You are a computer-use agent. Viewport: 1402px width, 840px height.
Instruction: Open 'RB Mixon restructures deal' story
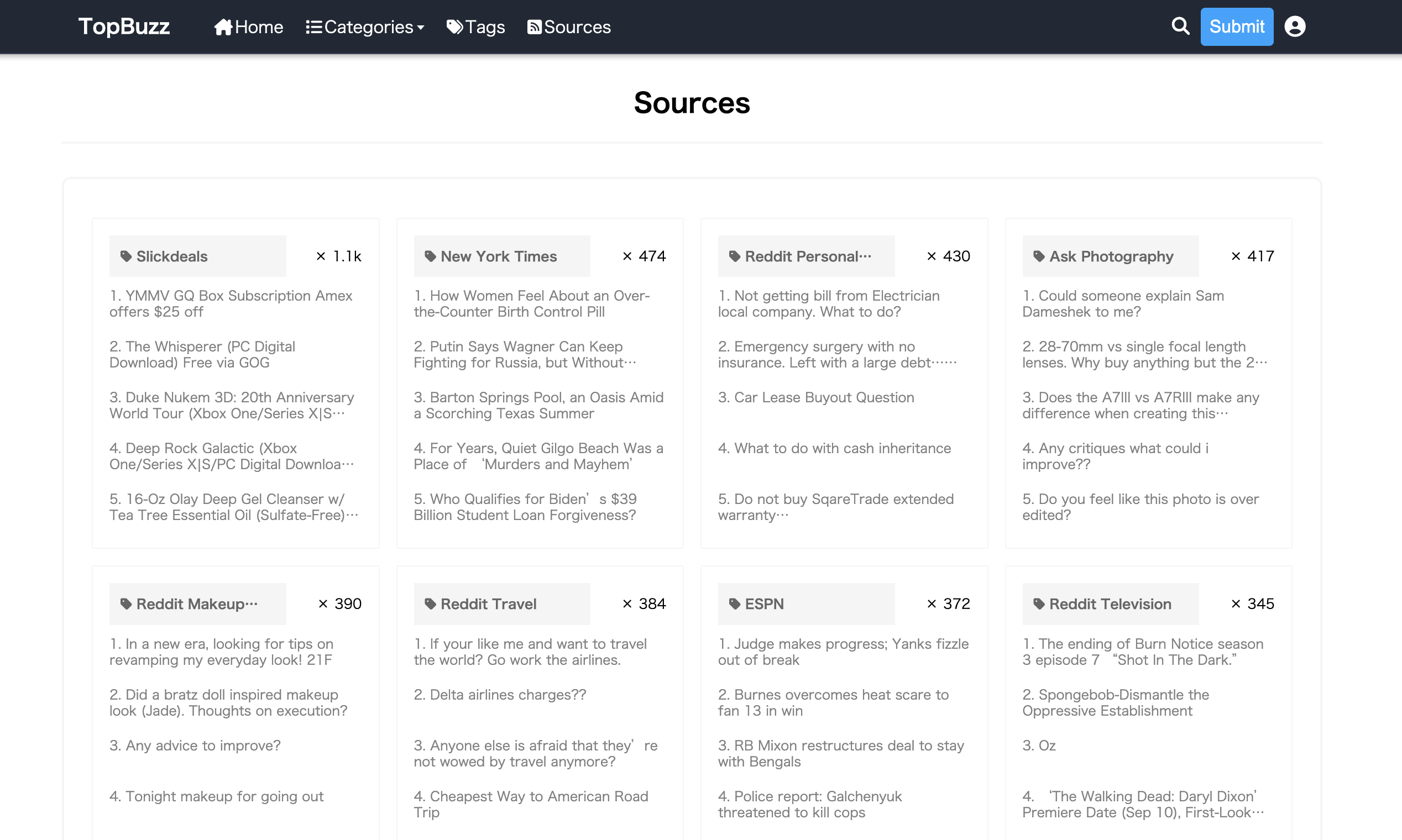coord(841,753)
